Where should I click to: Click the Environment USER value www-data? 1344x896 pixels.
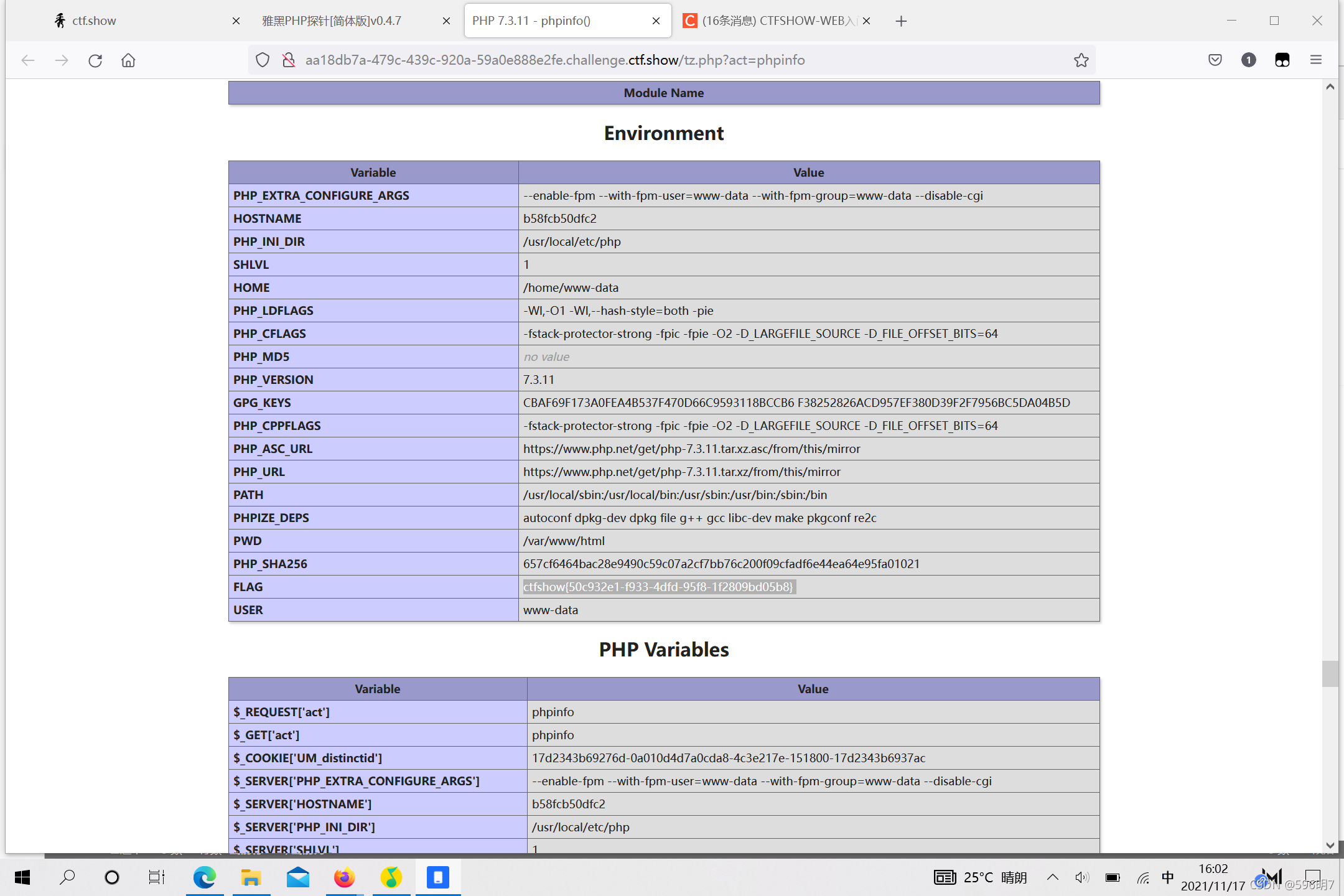pyautogui.click(x=551, y=610)
